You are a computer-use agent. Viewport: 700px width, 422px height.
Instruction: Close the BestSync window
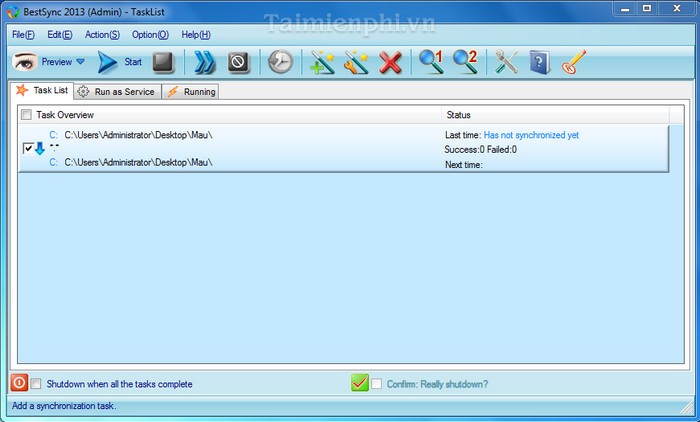click(676, 9)
